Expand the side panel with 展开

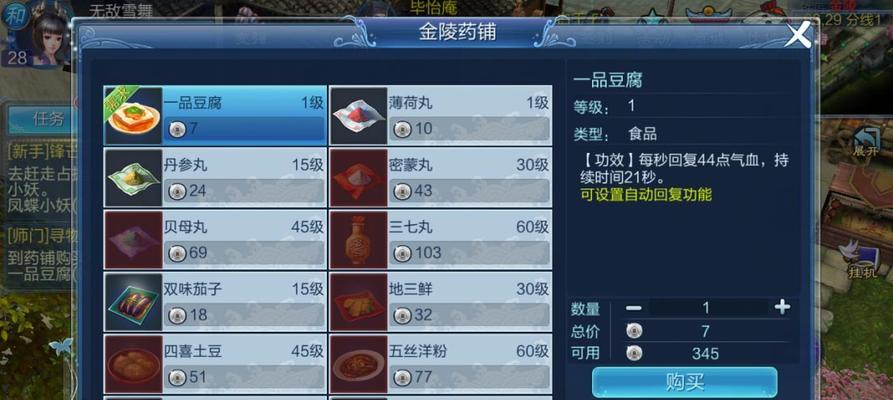click(x=865, y=141)
